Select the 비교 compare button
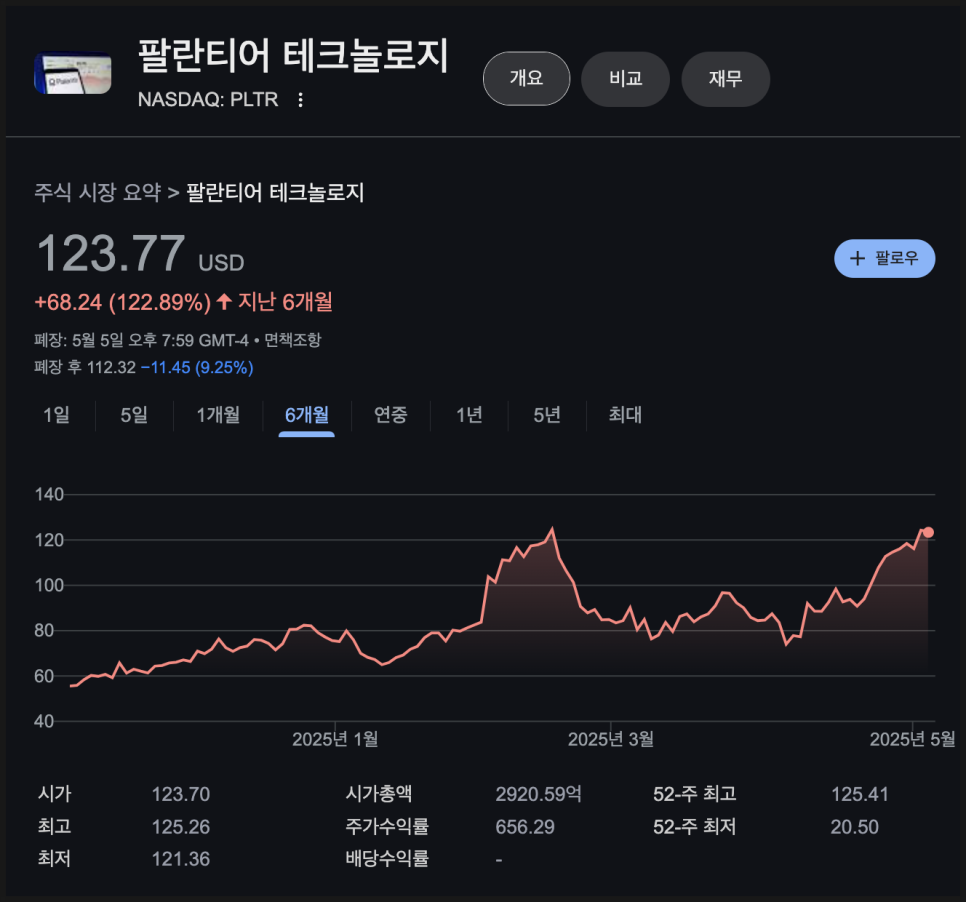This screenshot has width=966, height=902. pos(625,79)
